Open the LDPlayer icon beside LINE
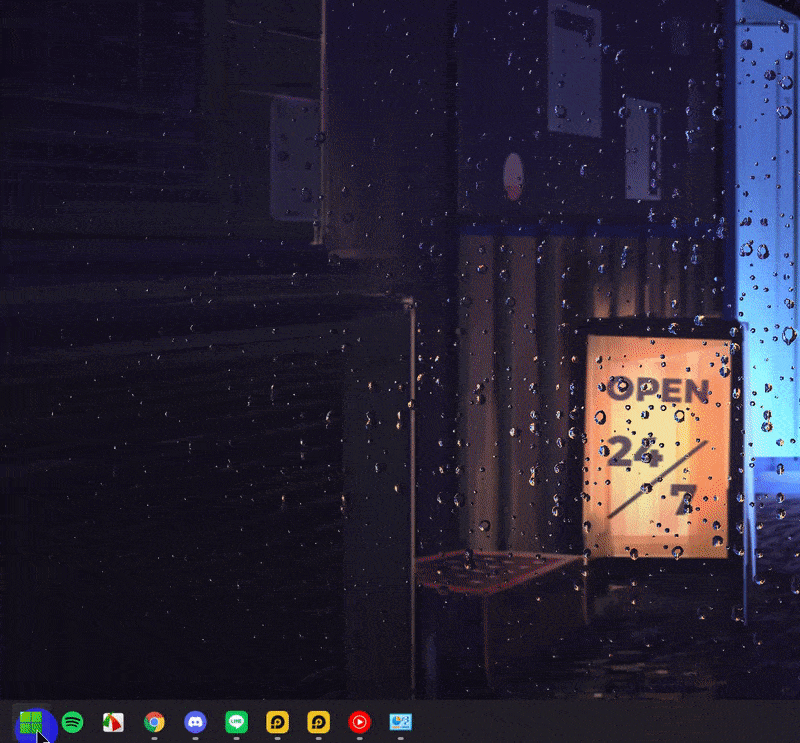The width and height of the screenshot is (800, 743). [x=278, y=722]
